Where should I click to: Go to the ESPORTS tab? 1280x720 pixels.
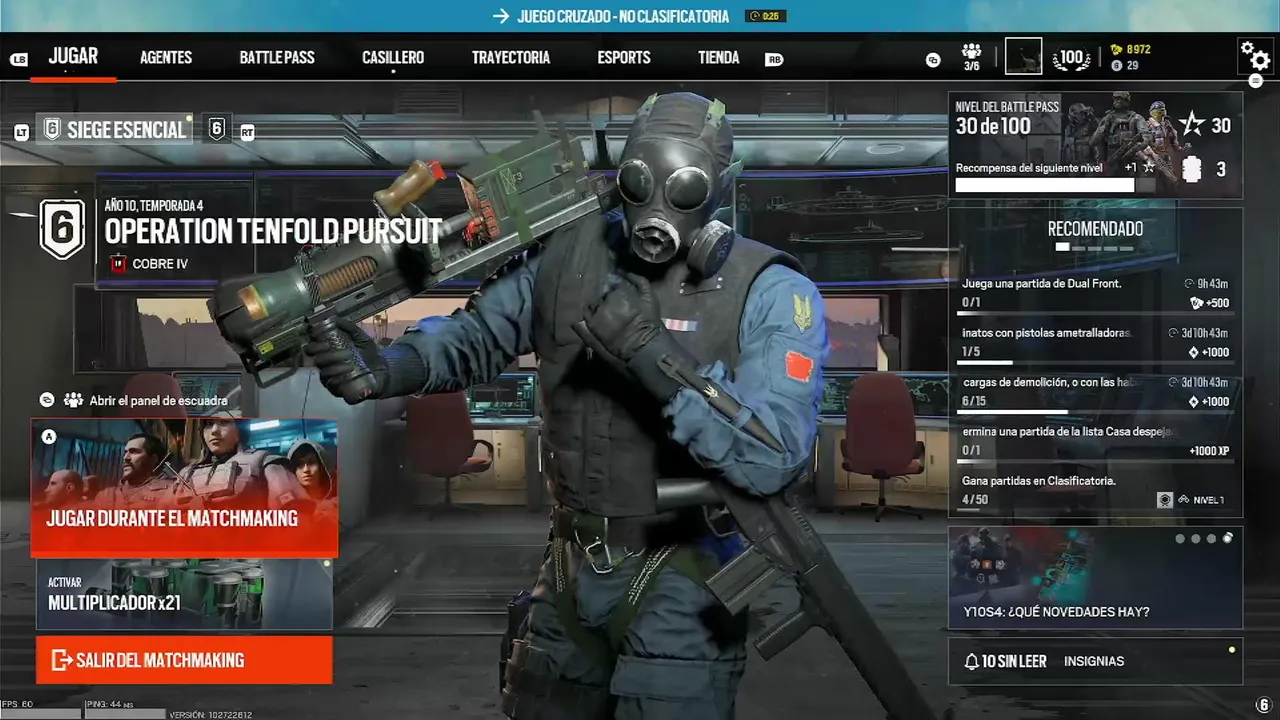click(x=624, y=58)
